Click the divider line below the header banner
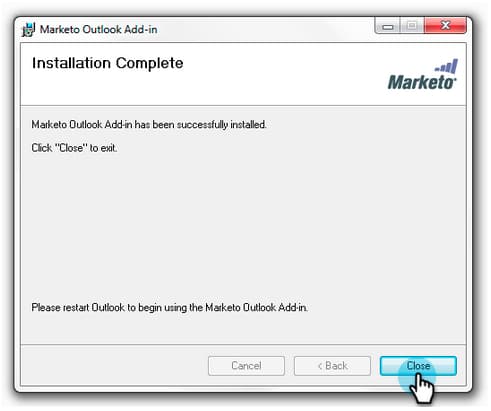Viewport: 491px width, 411px height. tap(243, 106)
